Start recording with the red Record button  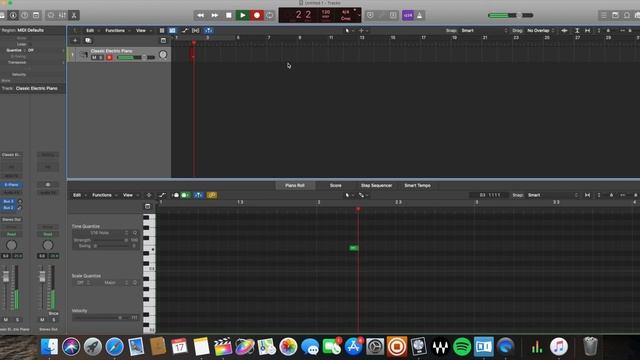(257, 16)
